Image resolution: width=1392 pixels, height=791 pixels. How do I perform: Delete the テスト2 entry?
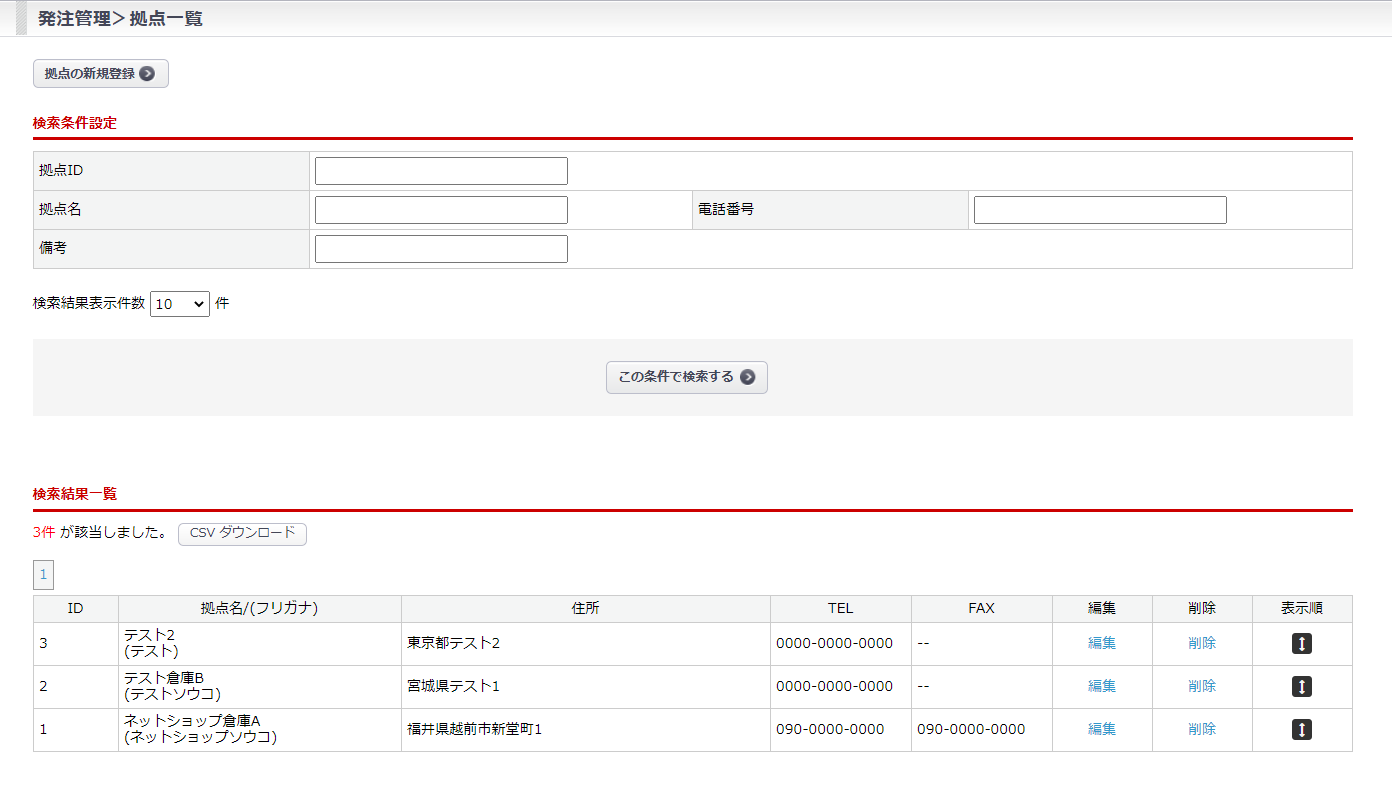[1202, 643]
